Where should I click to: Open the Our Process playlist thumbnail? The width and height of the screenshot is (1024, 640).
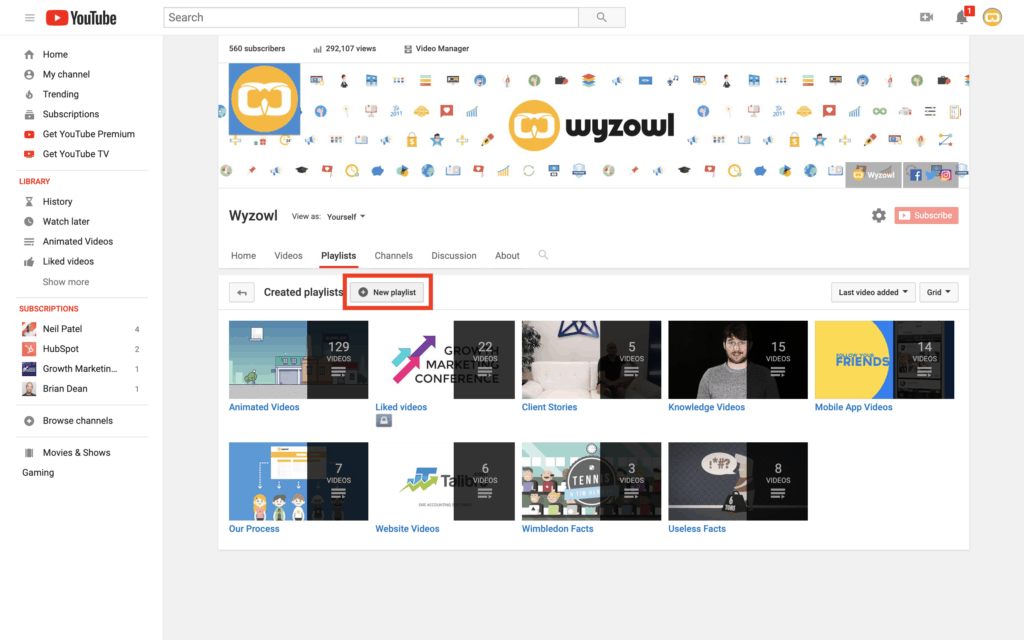coord(298,481)
